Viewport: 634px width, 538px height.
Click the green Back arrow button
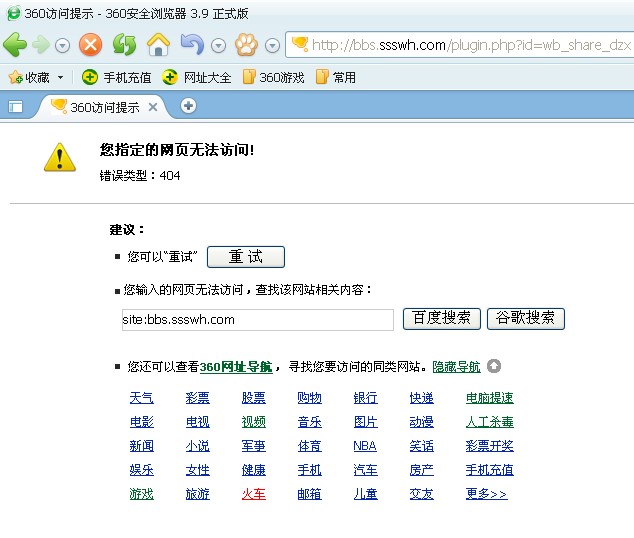[15, 44]
